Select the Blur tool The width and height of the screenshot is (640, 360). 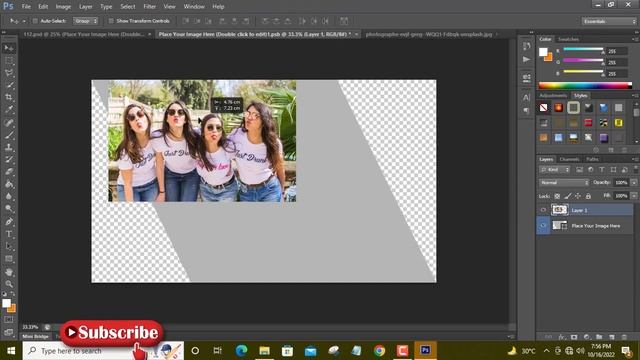pyautogui.click(x=9, y=196)
